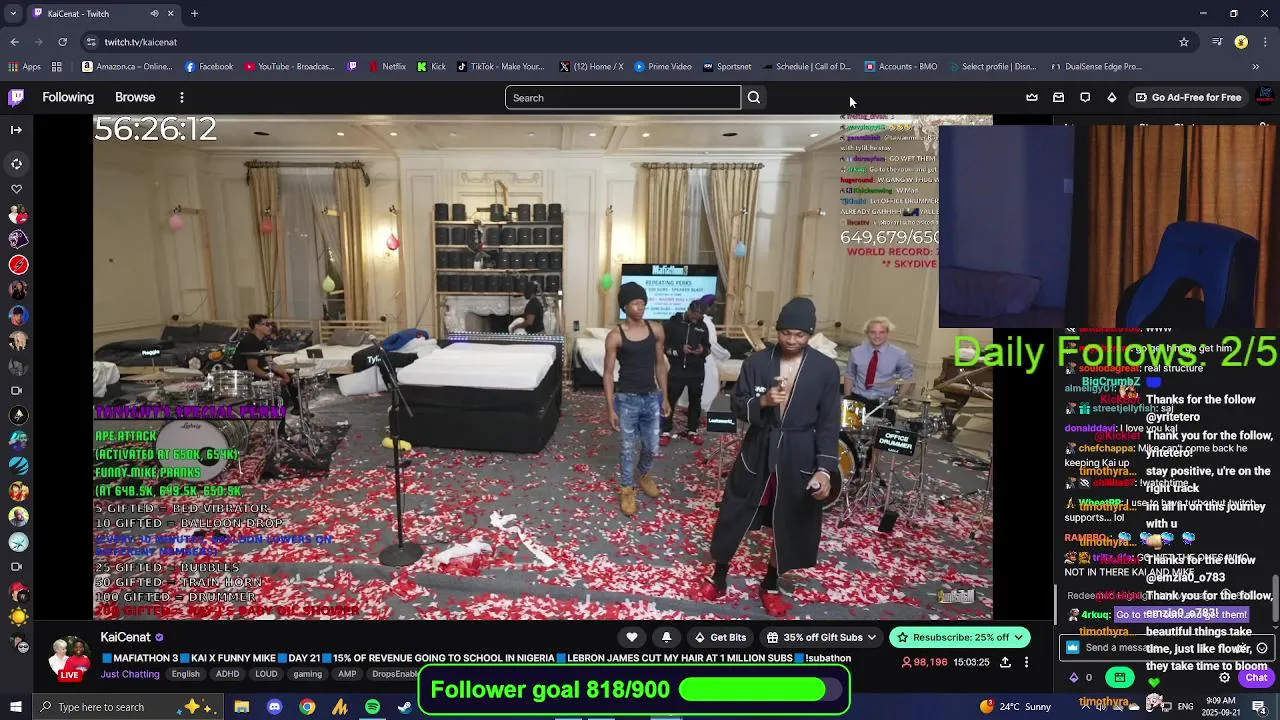Viewport: 1280px width, 720px height.
Task: Open the weather widget showing Sunny
Action: 1017,707
